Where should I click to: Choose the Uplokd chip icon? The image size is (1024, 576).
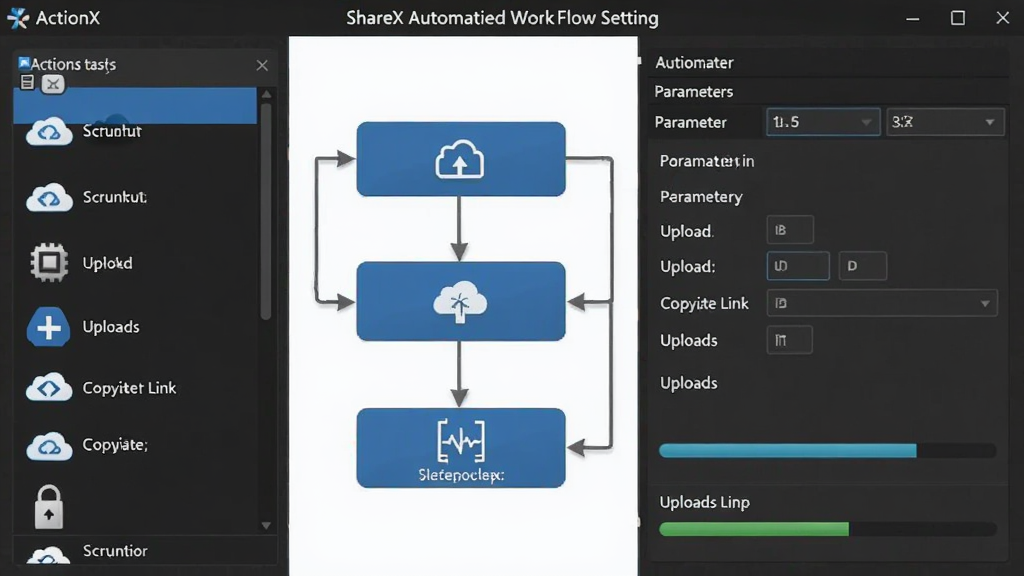click(49, 263)
